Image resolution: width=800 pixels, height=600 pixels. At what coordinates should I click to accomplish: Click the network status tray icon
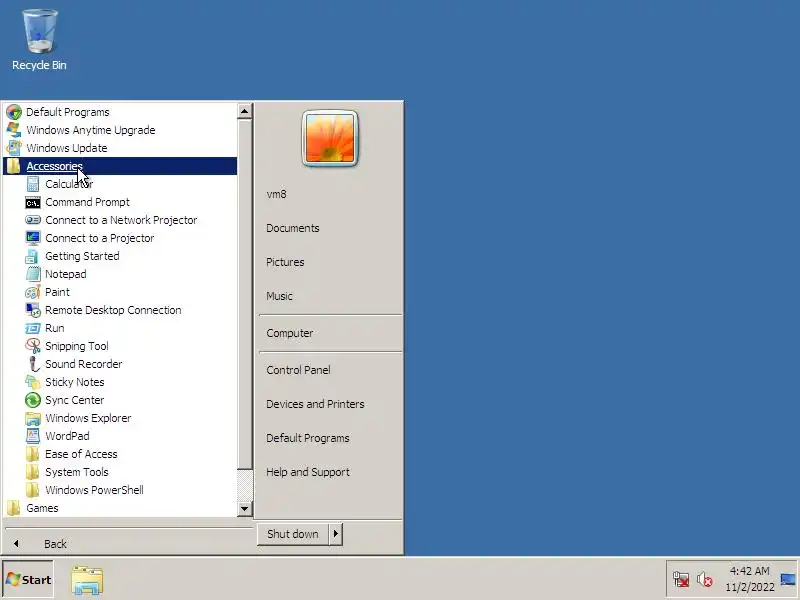[681, 580]
